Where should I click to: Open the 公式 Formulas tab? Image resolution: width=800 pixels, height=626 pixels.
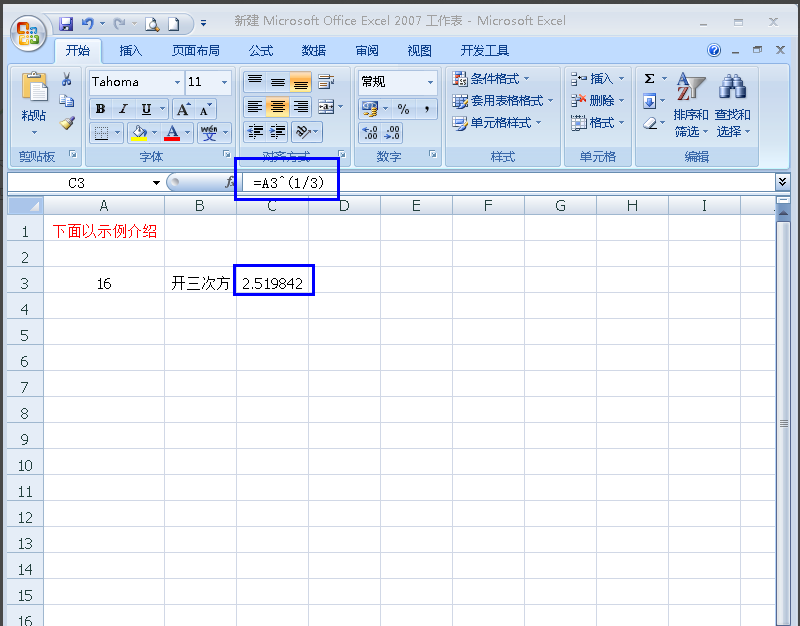(x=261, y=51)
